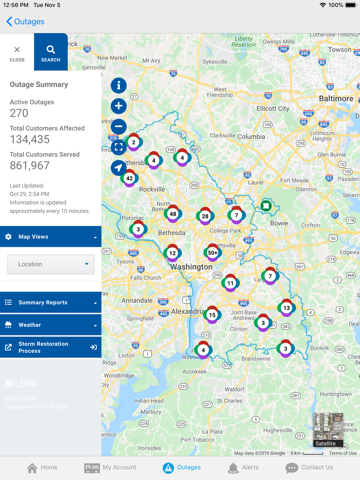Switch to the My Account tab
Screen dimensions: 360x480
pyautogui.click(x=110, y=468)
